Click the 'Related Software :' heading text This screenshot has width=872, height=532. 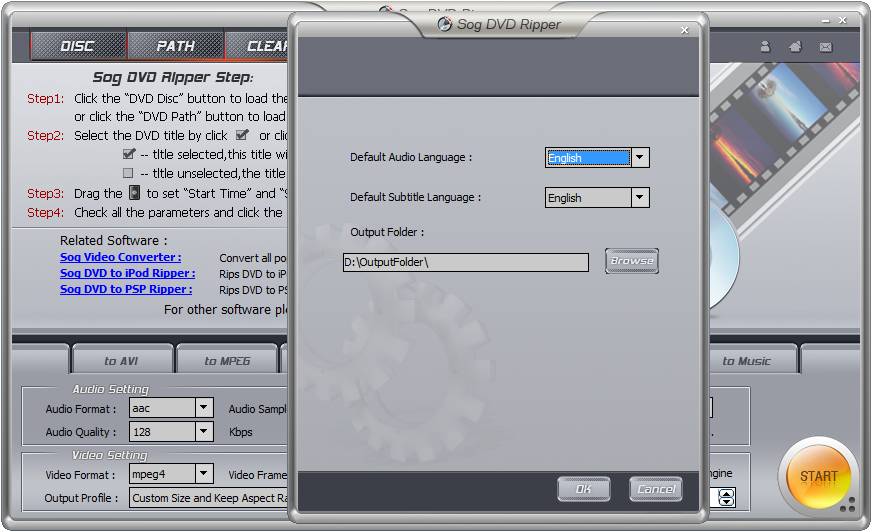point(113,241)
